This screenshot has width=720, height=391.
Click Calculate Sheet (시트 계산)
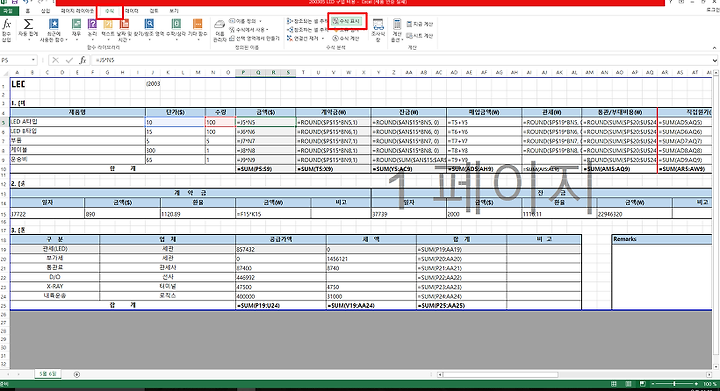coord(420,35)
